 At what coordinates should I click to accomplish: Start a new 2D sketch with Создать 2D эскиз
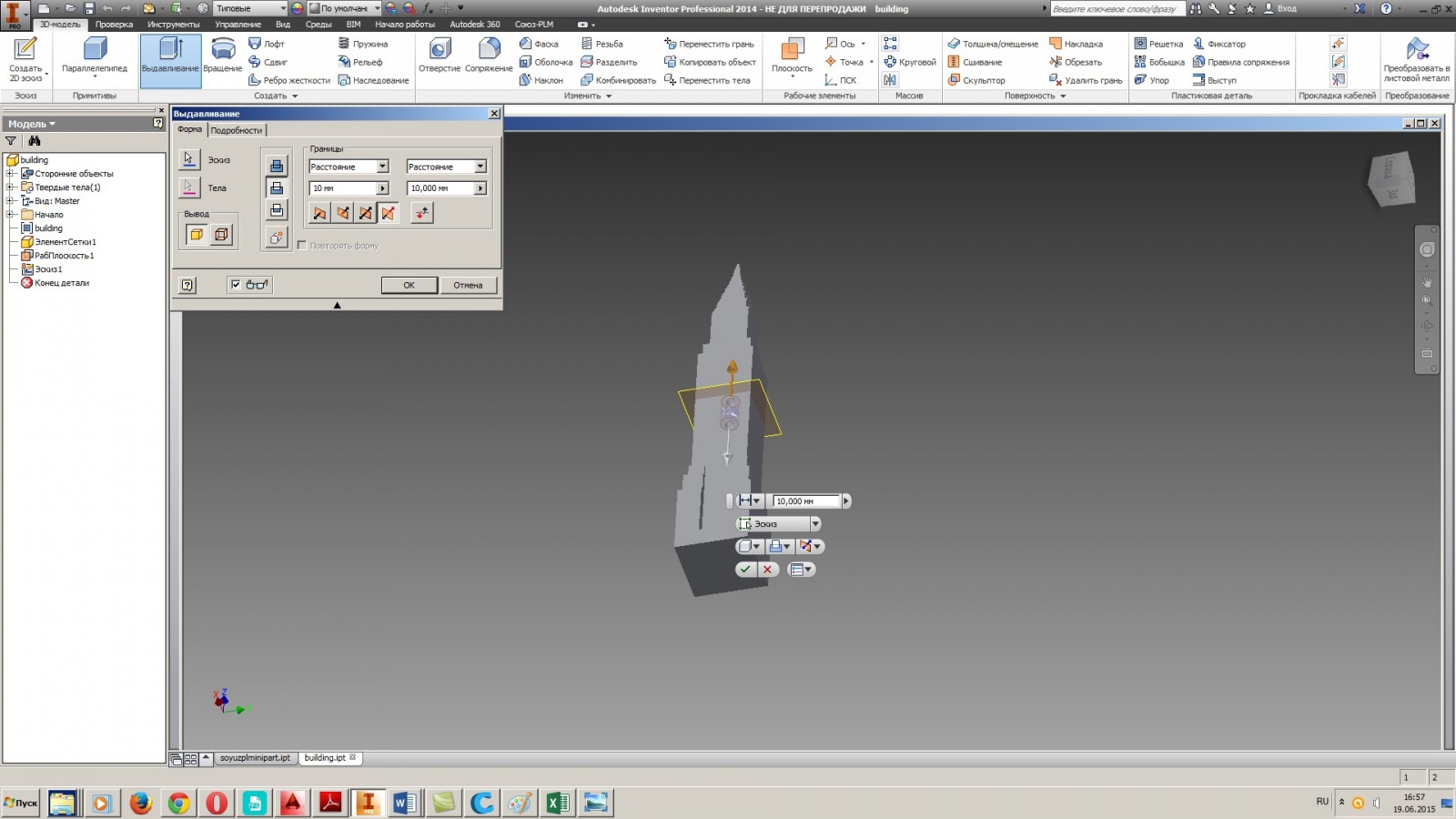click(x=25, y=60)
